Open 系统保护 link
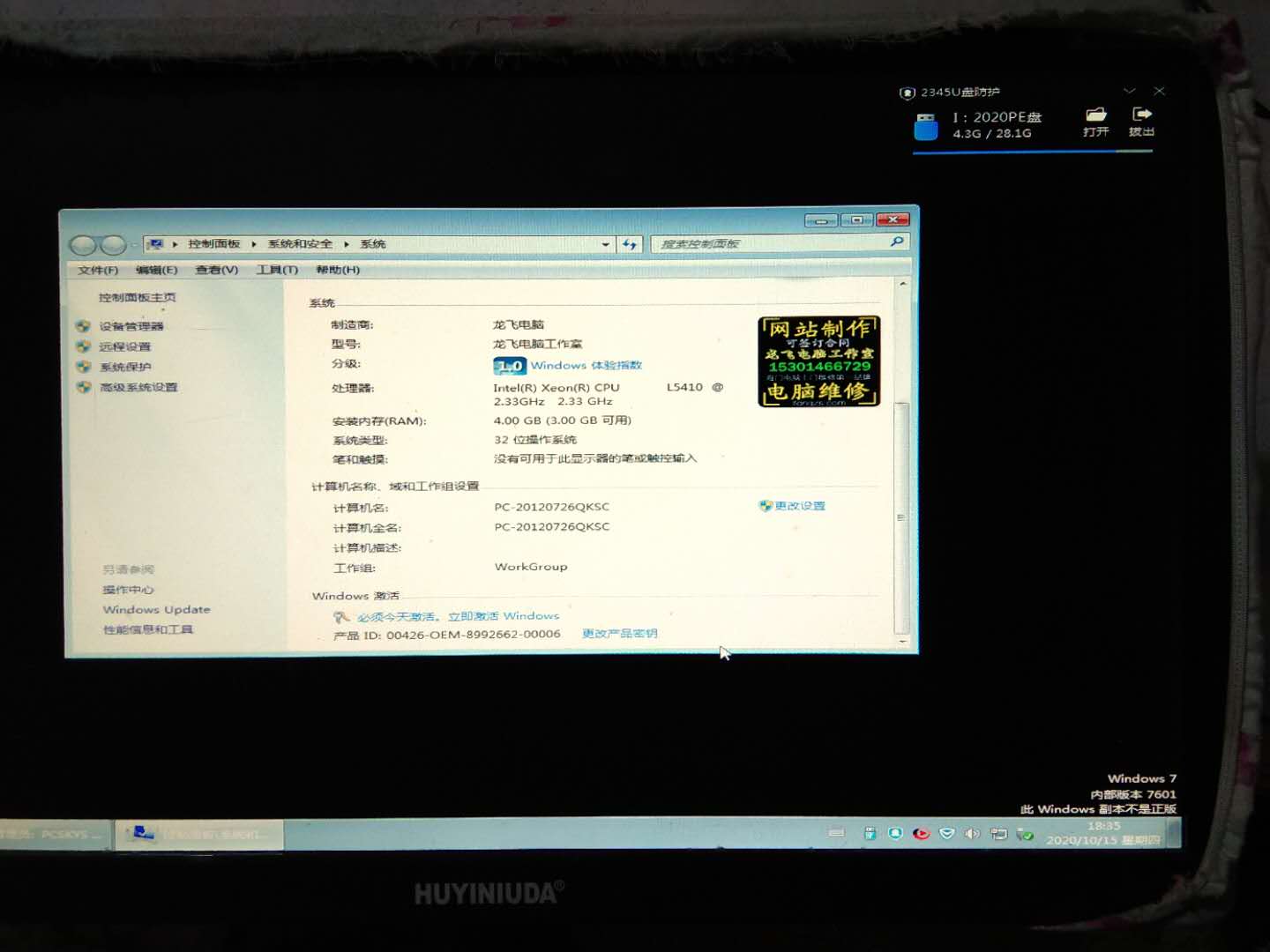Screen dimensions: 1270x952 tap(125, 367)
